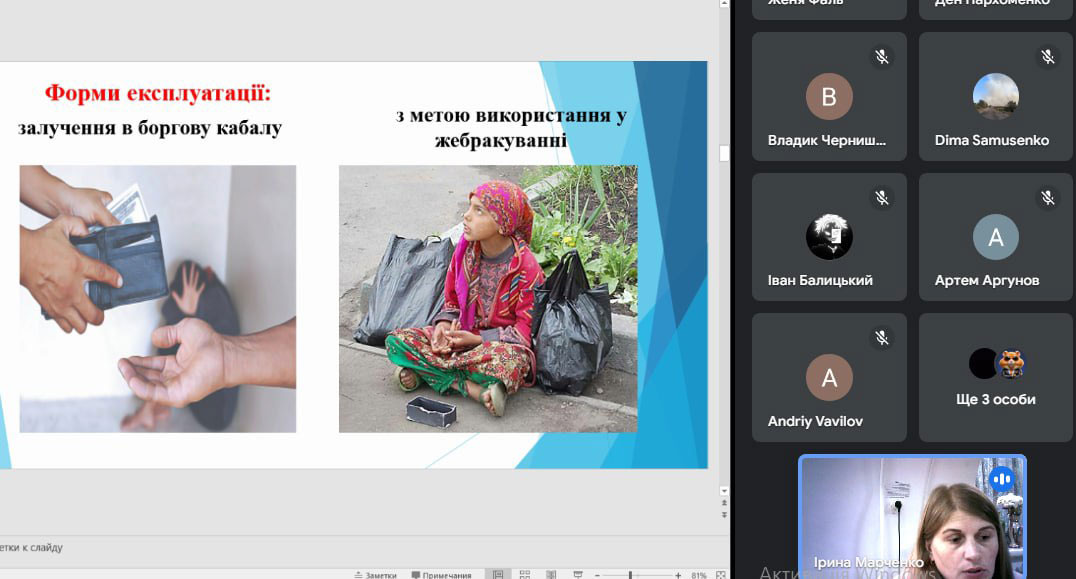Click Владик Черниш's muted microphone icon
The image size is (1076, 579).
(882, 57)
